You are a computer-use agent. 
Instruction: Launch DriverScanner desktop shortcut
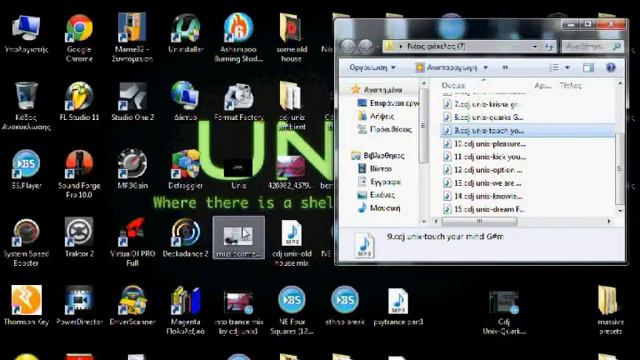tap(132, 306)
